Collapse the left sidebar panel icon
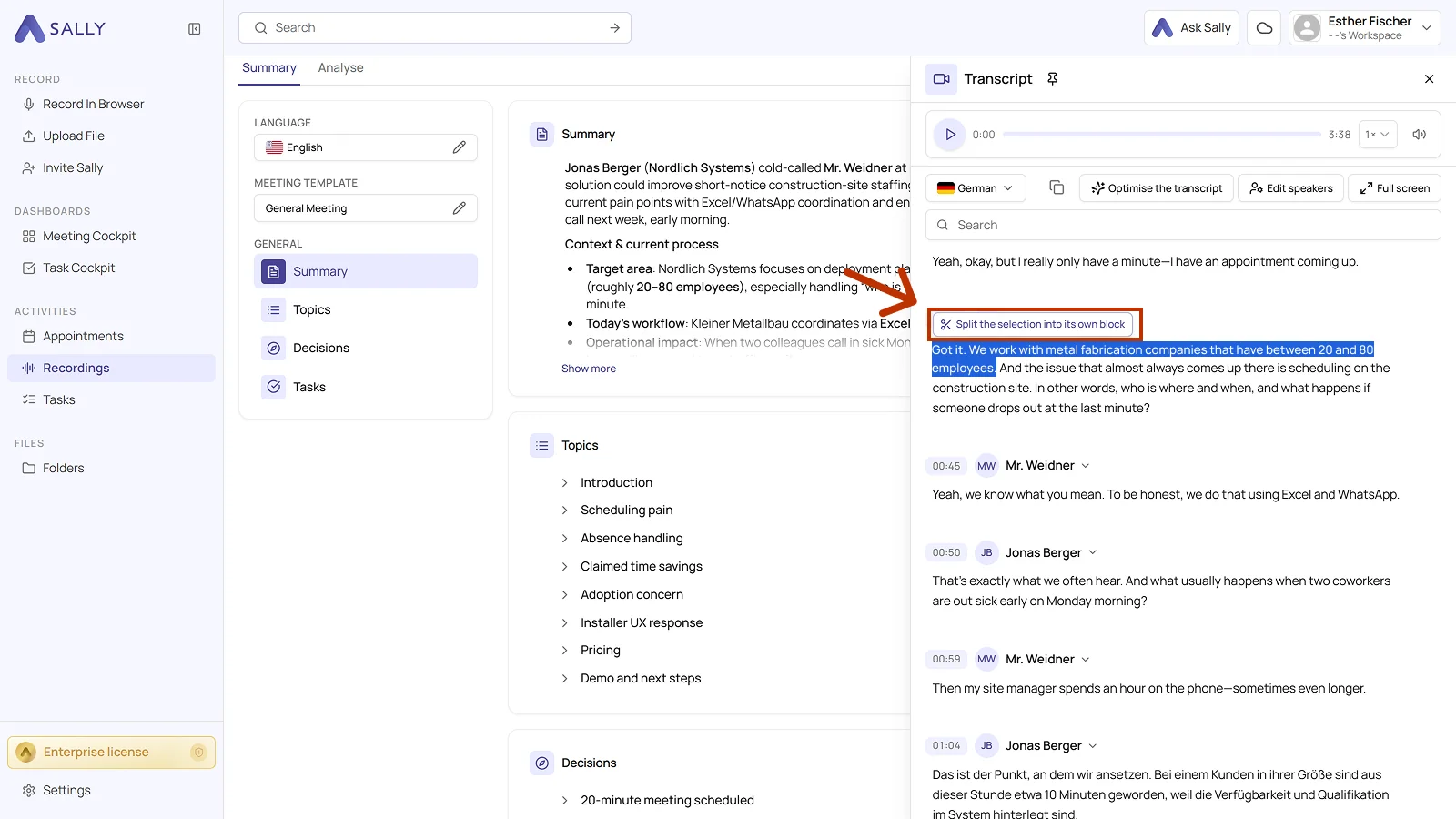This screenshot has height=819, width=1456. [195, 29]
